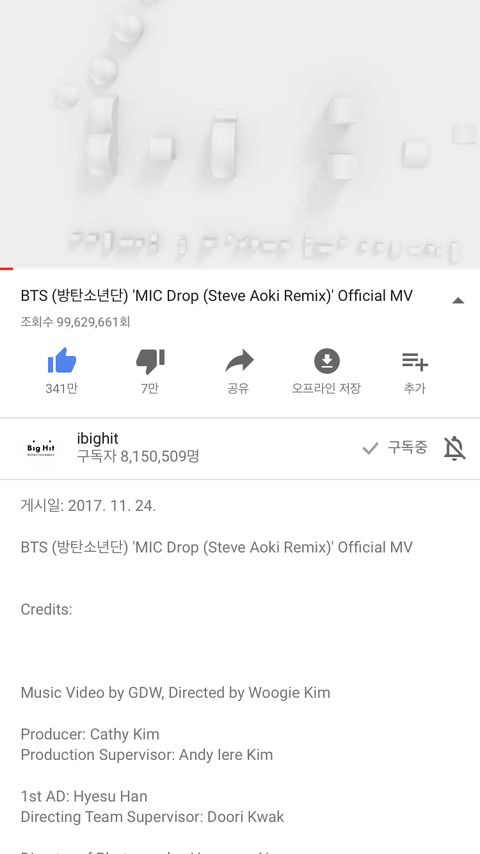The height and width of the screenshot is (854, 480).
Task: Click the 공유 share label
Action: (238, 388)
